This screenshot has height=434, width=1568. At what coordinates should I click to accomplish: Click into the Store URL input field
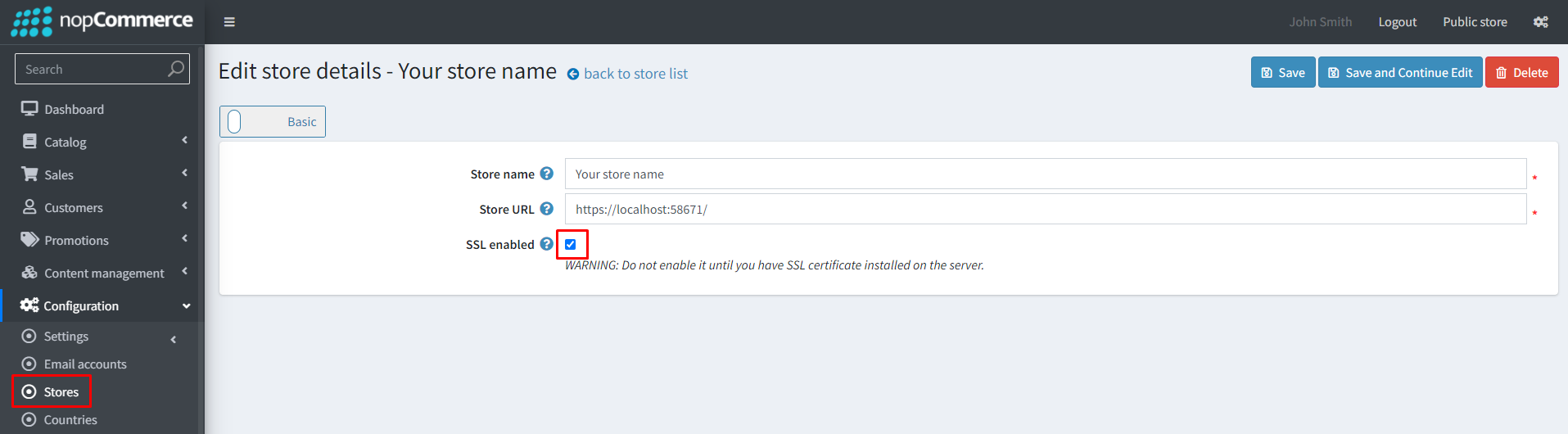click(x=1046, y=209)
